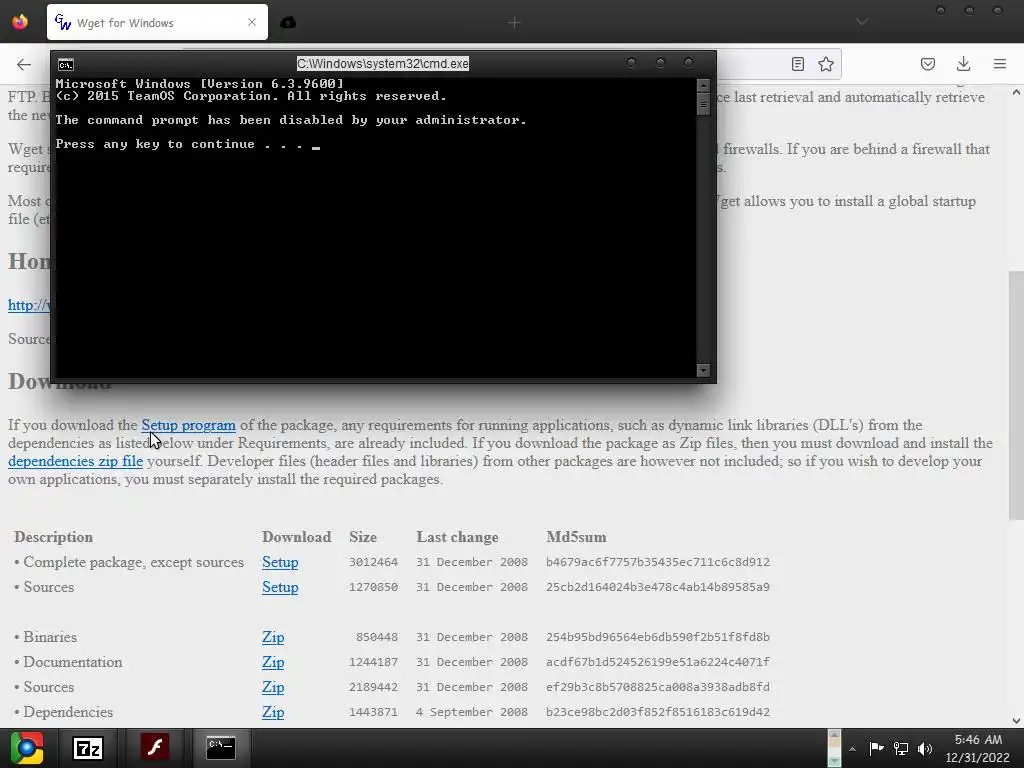Screen dimensions: 1024x768
Task: Download Setup for Sources row
Action: (280, 587)
